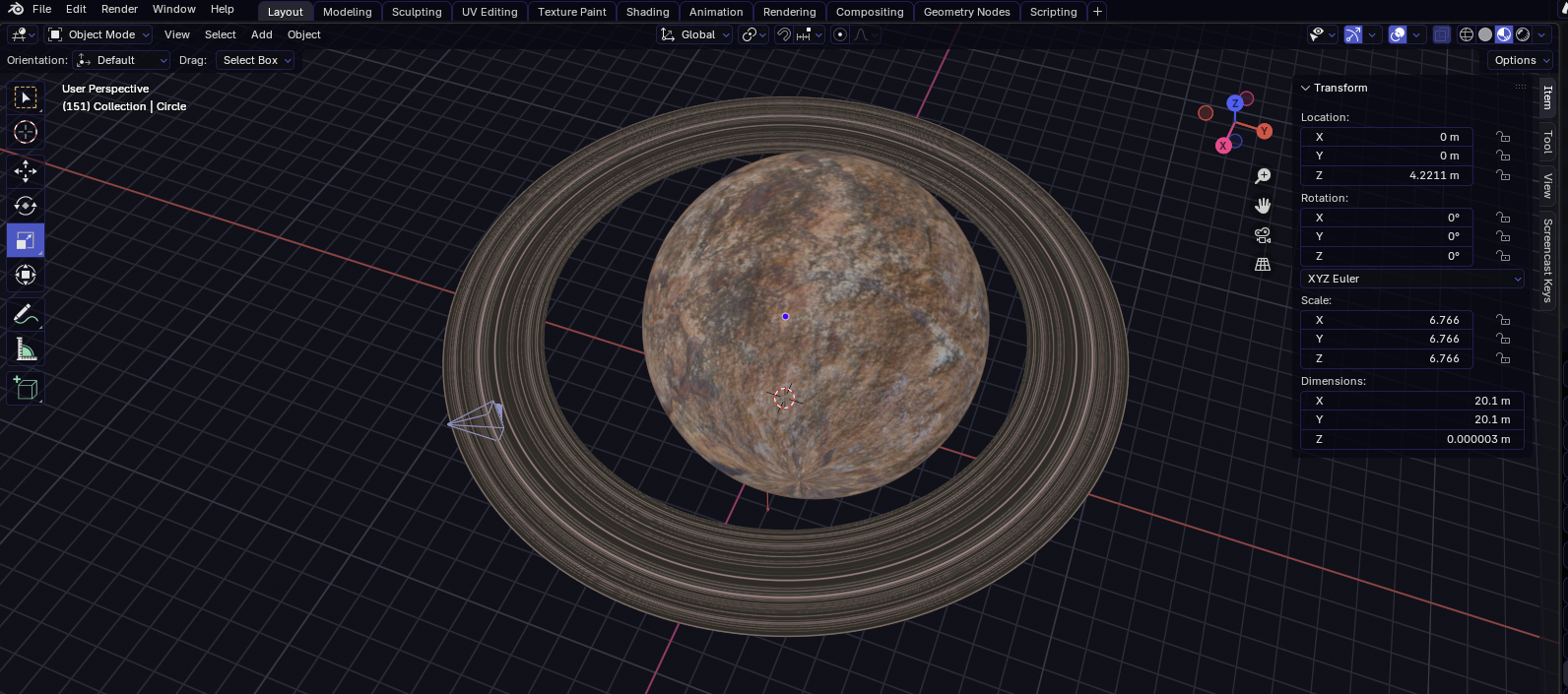Select the active Scale tool

coord(26,240)
